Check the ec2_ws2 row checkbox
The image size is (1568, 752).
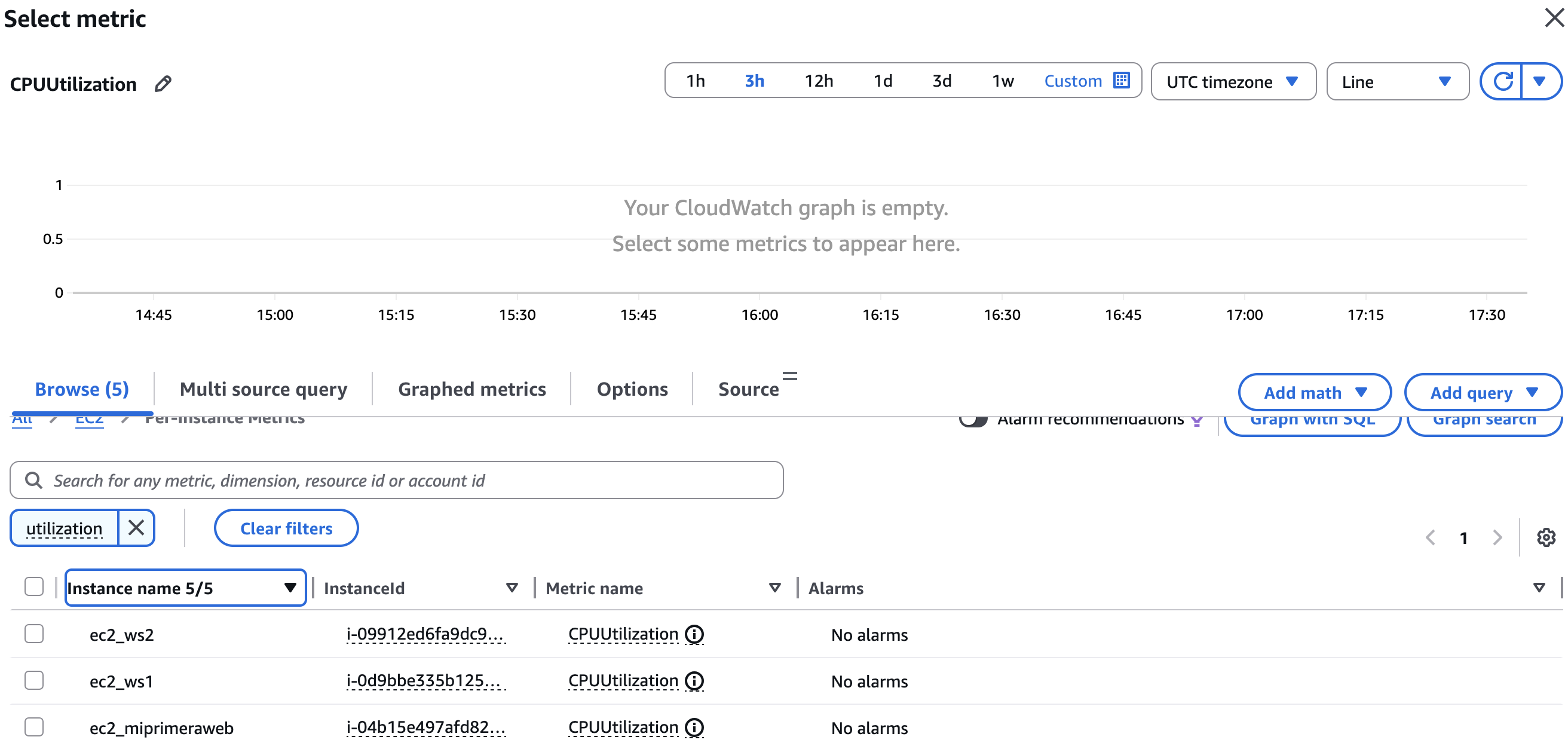[x=34, y=633]
